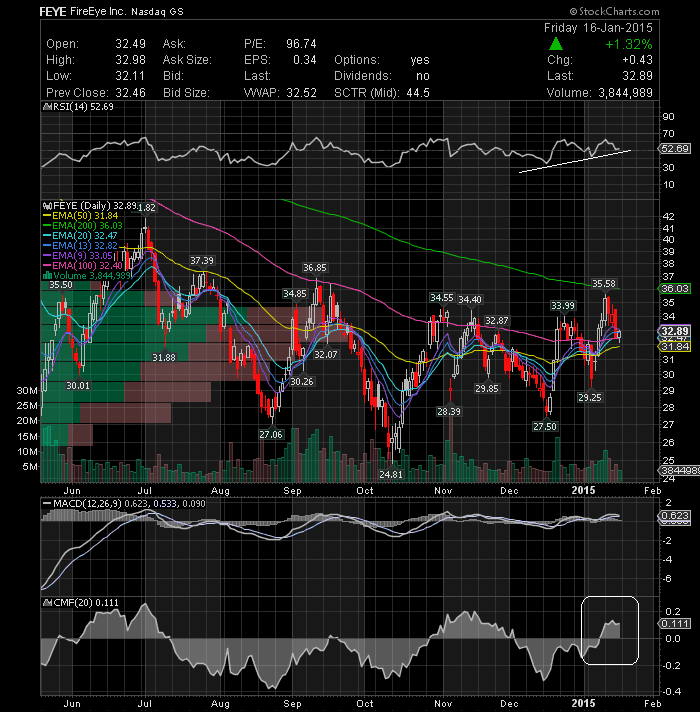The height and width of the screenshot is (712, 700).
Task: Click the 30.01 June low label
Action: (x=78, y=386)
